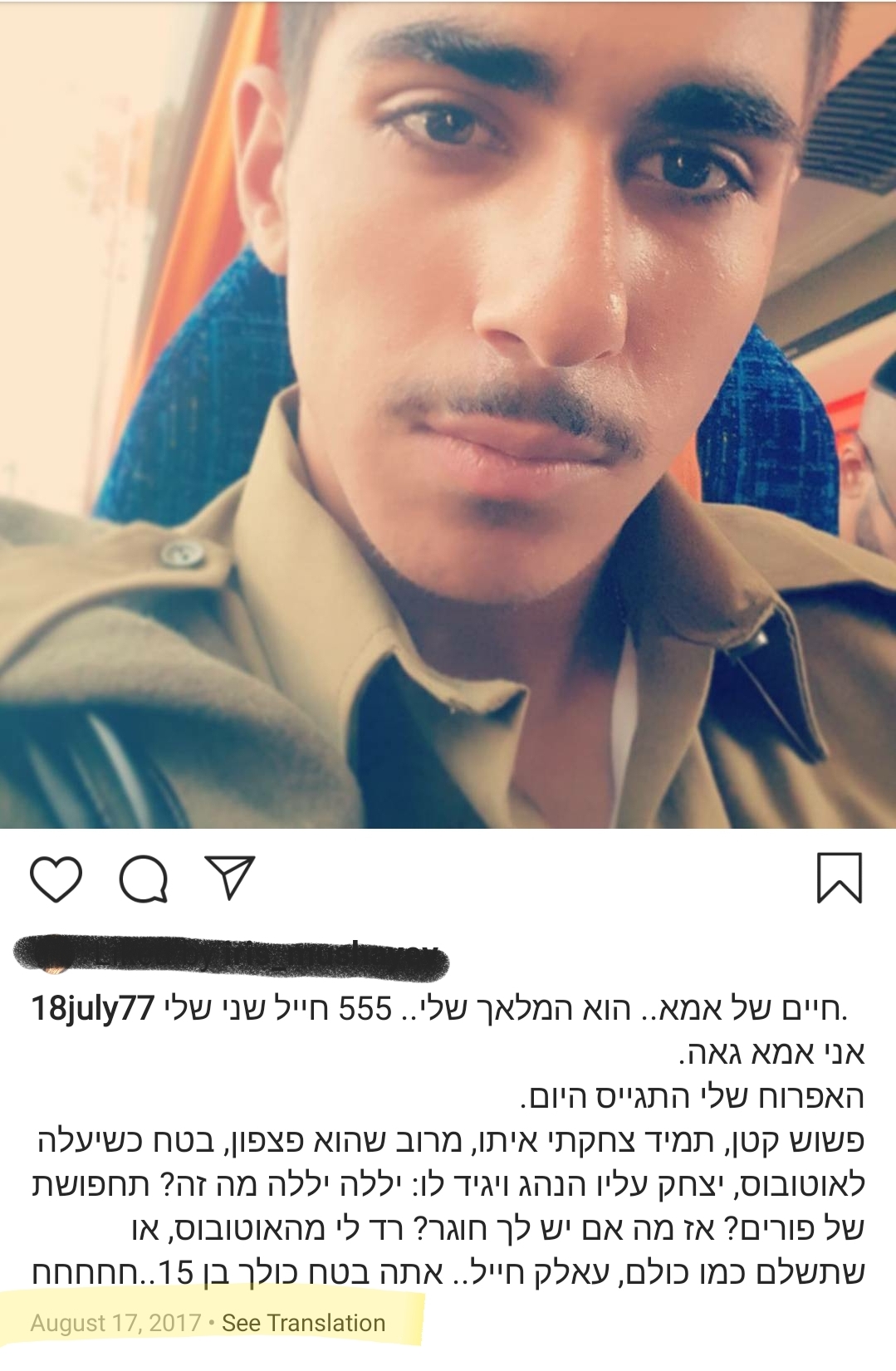Share the post with the paper plane icon
Viewport: 896px width, 1371px height.
pyautogui.click(x=229, y=877)
